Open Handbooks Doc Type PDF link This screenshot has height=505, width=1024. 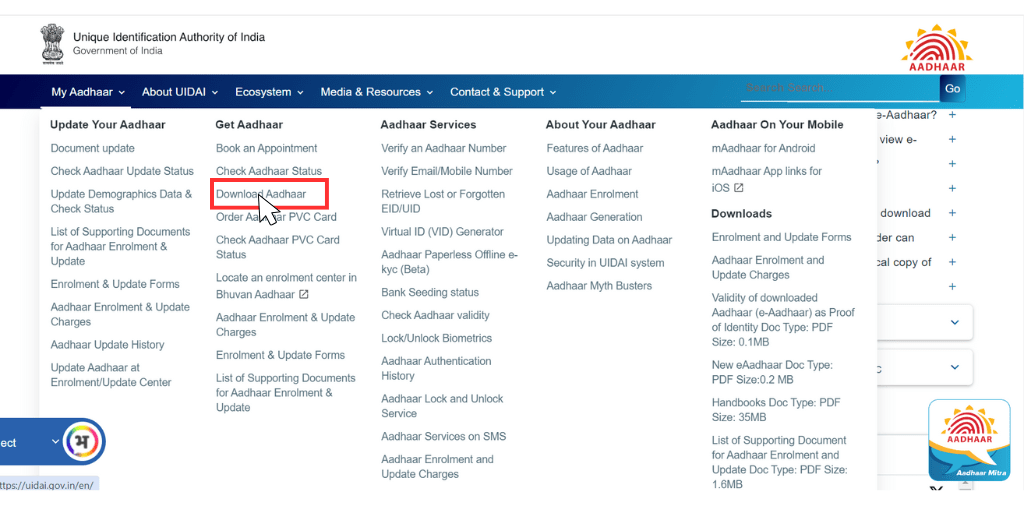click(x=776, y=410)
